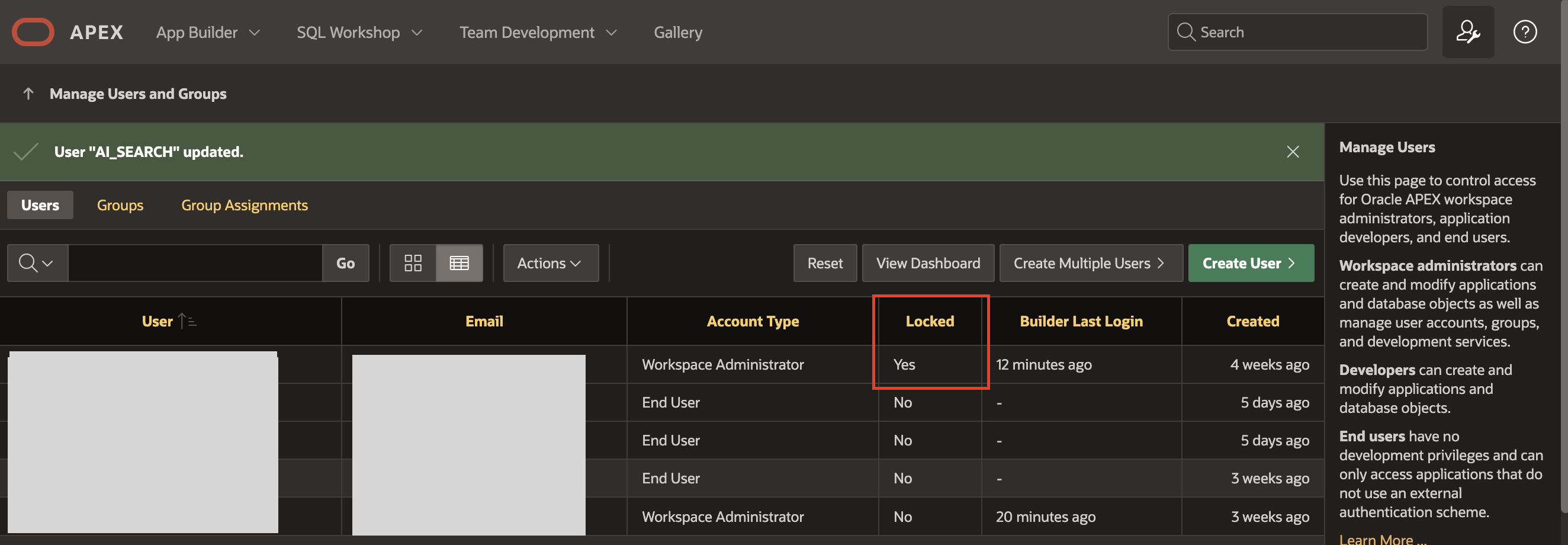1568x545 pixels.
Task: Sort by the Created column header
Action: pos(1252,321)
